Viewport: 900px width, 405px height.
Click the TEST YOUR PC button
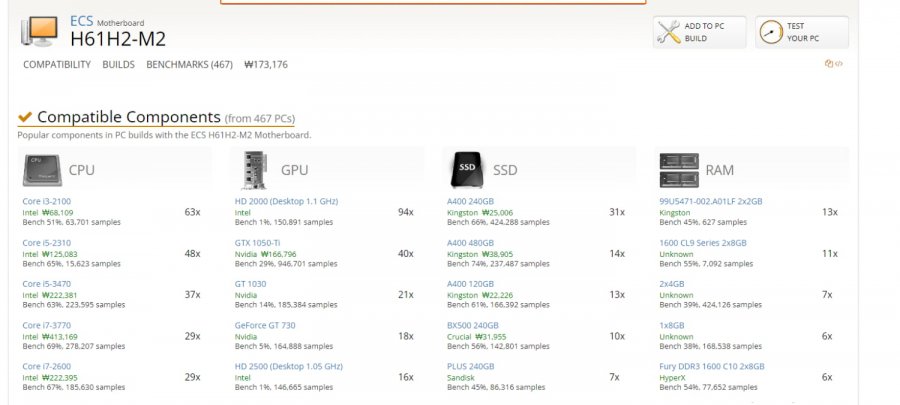pos(801,32)
